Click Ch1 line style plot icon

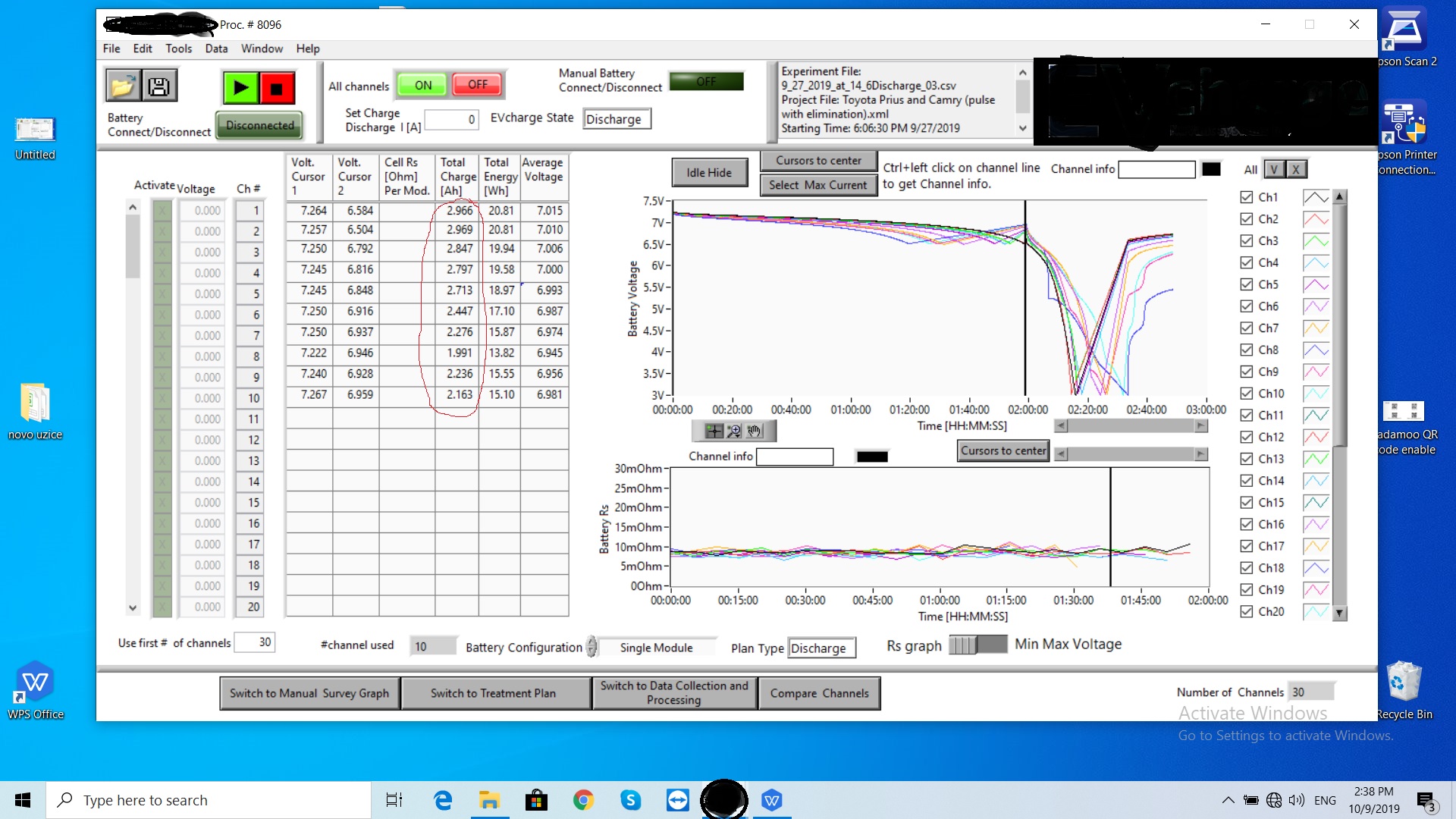tap(1316, 197)
